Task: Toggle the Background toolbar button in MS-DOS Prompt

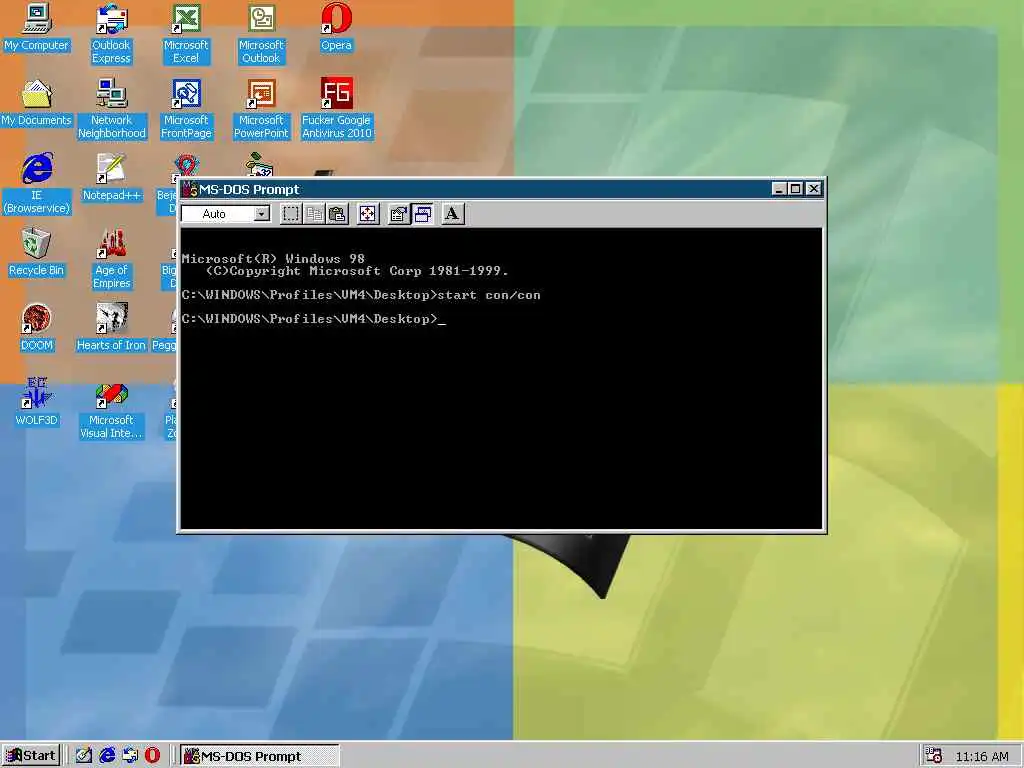Action: (423, 214)
